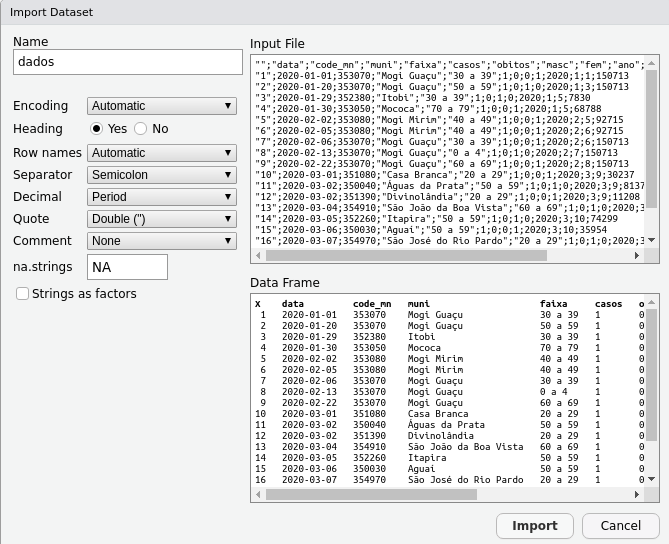Screen dimensions: 669x544
Task: Enable the Strings as factors checkbox
Action: [22, 294]
